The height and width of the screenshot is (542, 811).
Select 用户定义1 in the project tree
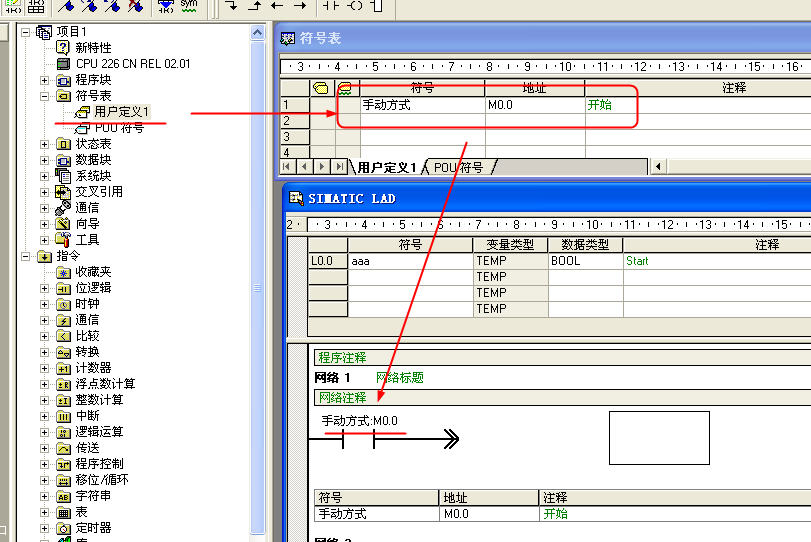point(121,112)
